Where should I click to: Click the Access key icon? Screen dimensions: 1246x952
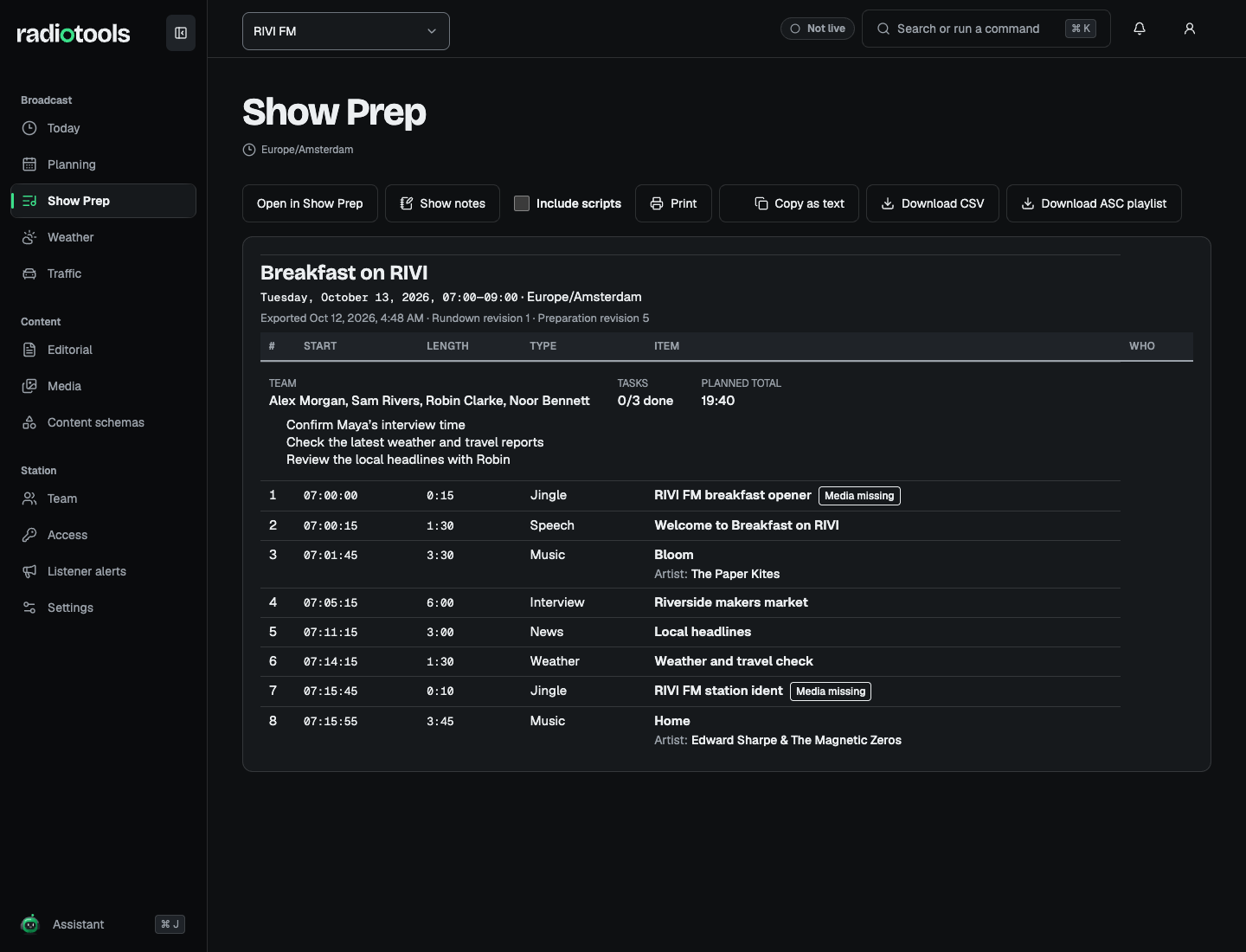[29, 535]
